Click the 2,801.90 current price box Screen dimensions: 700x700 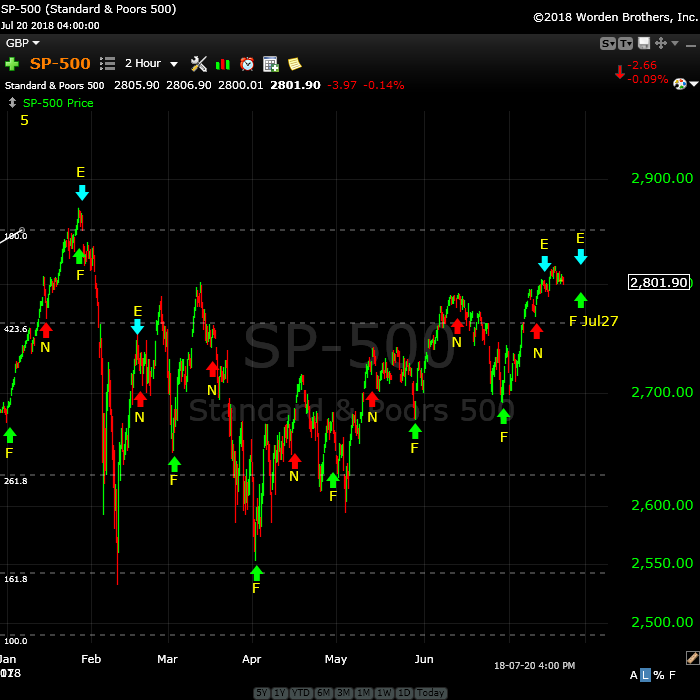point(659,282)
